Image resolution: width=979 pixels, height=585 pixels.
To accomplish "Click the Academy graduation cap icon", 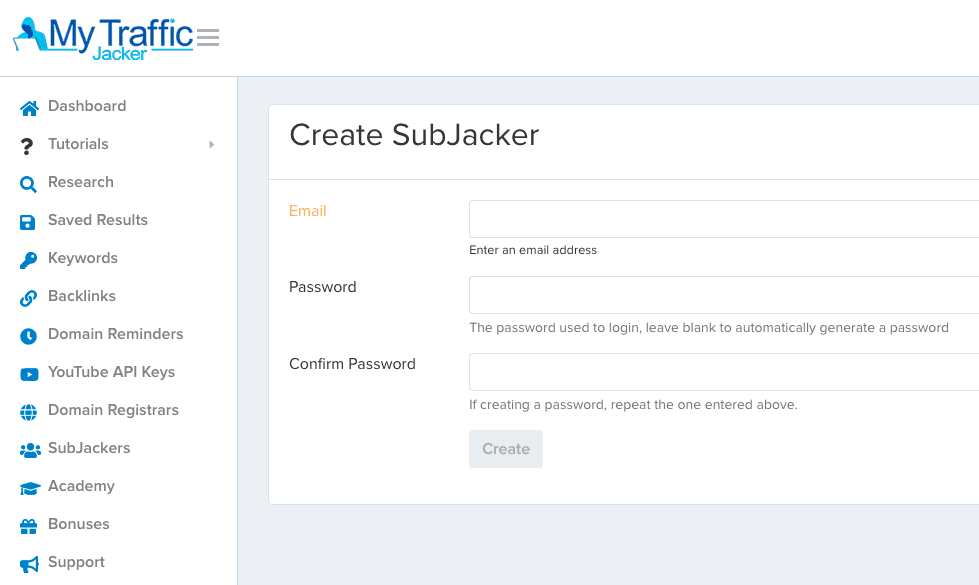I will tap(30, 488).
